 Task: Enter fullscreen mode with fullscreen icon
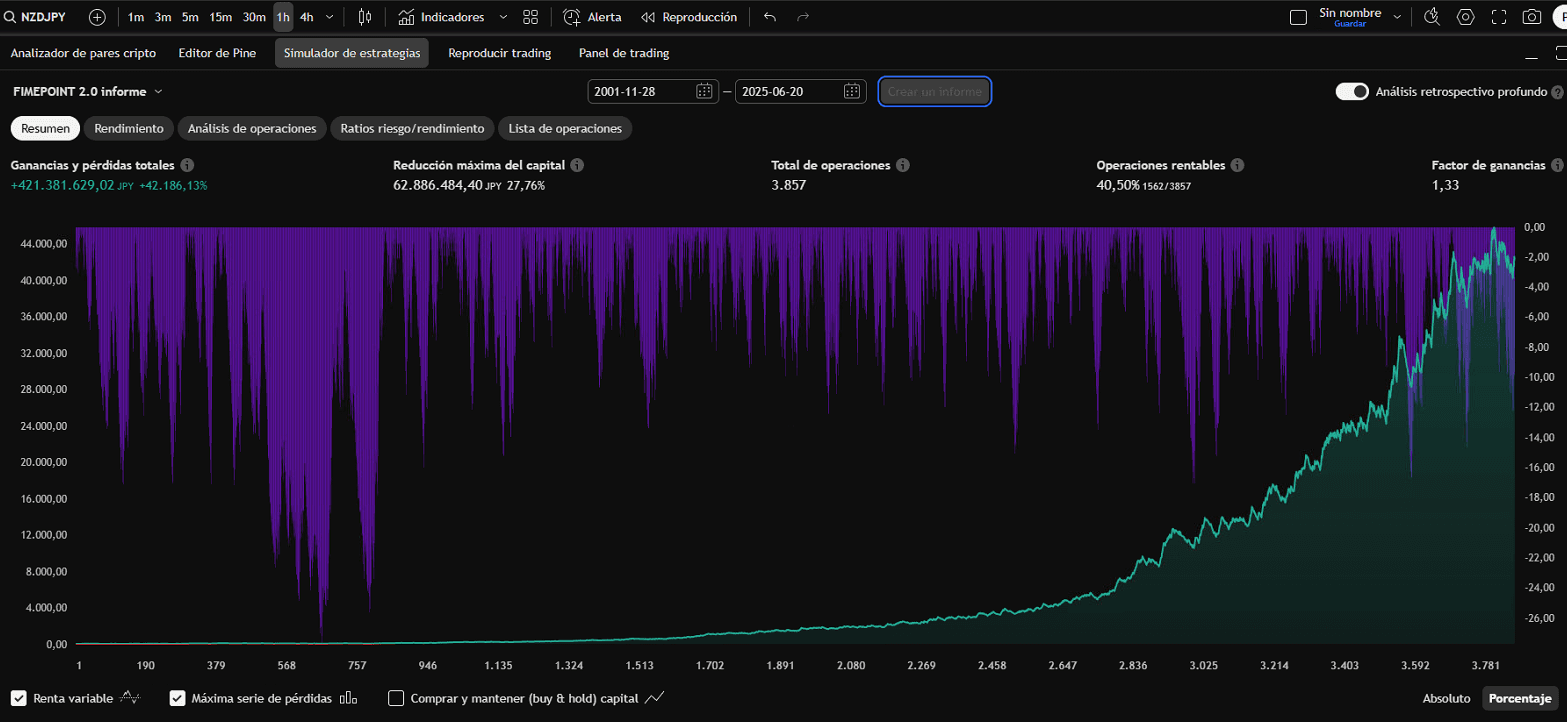point(1498,17)
